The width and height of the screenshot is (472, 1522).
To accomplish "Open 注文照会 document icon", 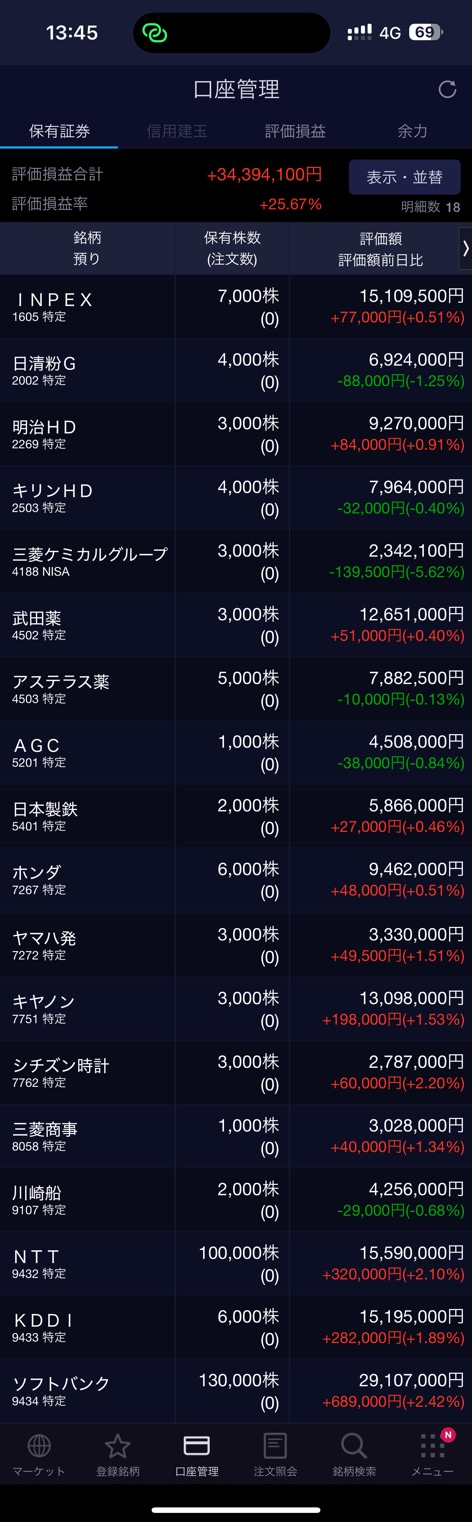I will (x=275, y=1445).
